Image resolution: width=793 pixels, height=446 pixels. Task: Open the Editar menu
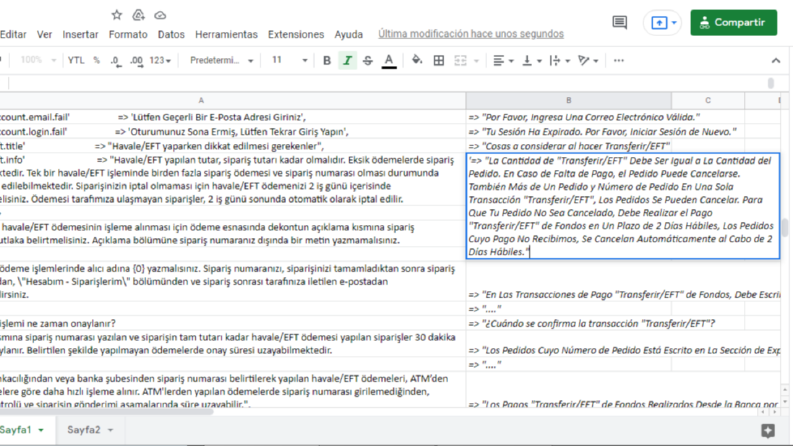(x=13, y=34)
